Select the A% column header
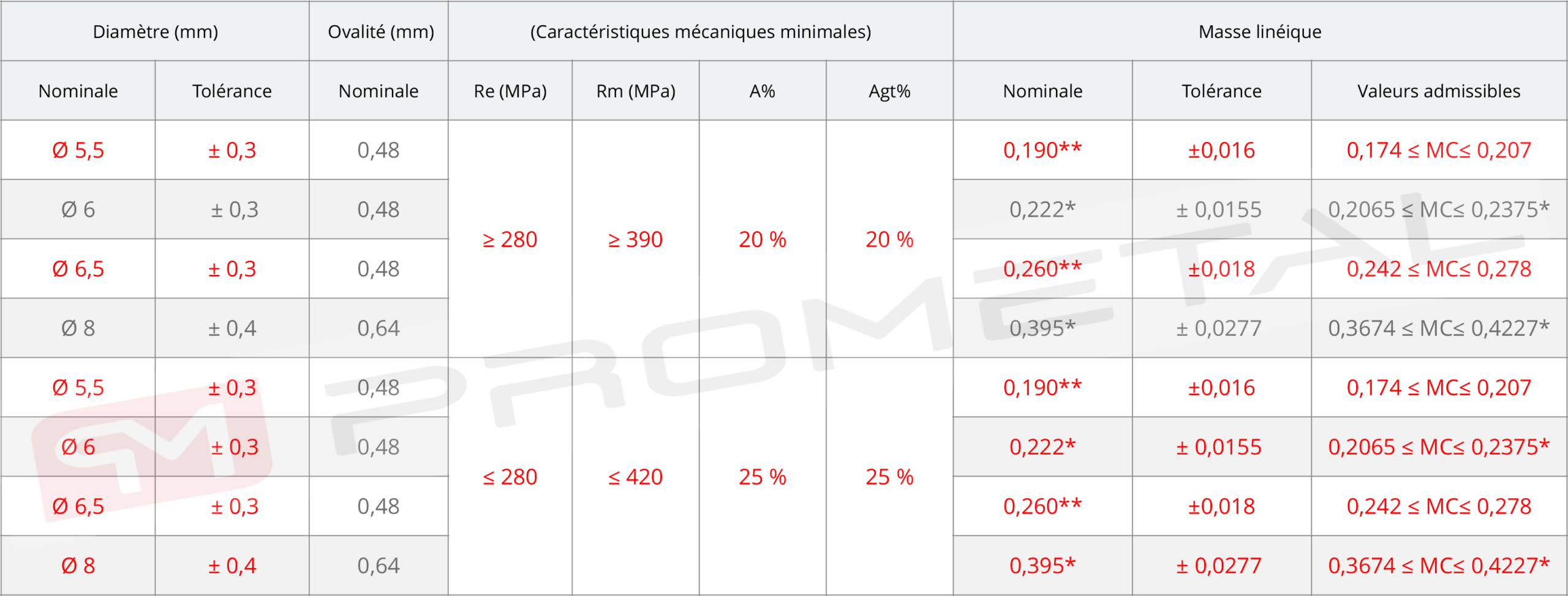Screen dimensions: 1568x596 (x=762, y=91)
